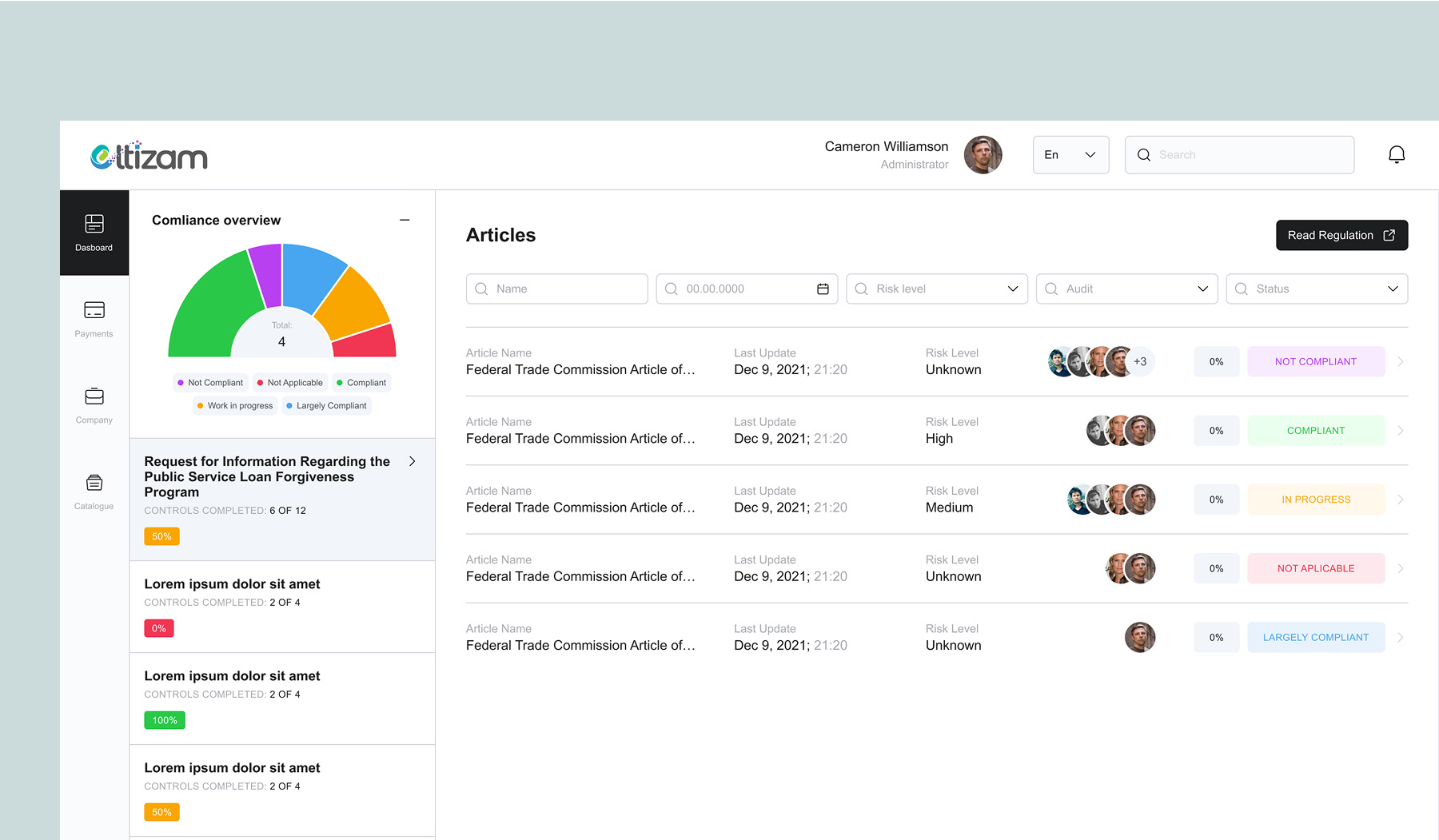Click the search magnifier icon in header
The image size is (1439, 840).
pos(1144,154)
